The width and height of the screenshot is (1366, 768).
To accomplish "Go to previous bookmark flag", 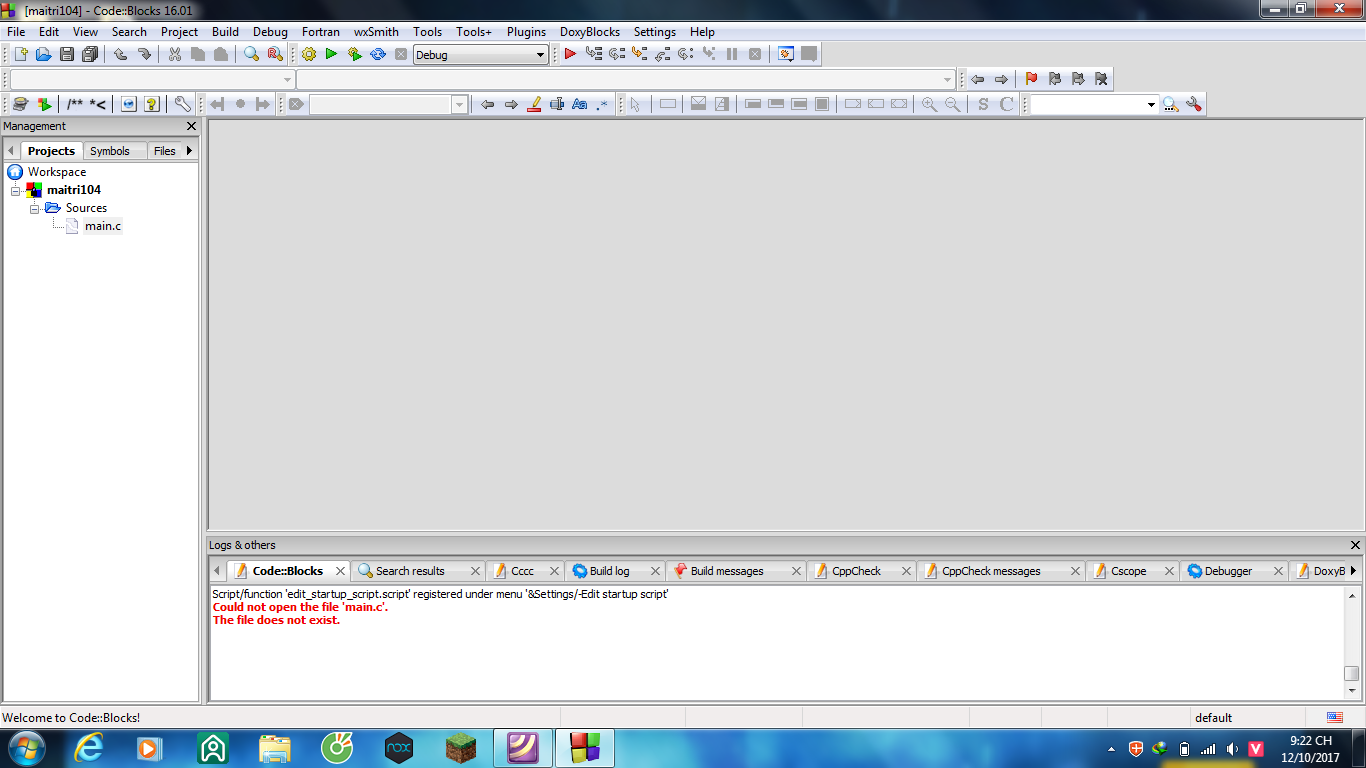I will tap(1055, 79).
